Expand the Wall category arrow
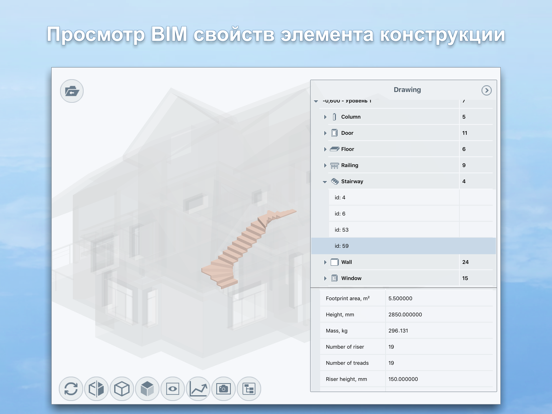 (x=325, y=262)
